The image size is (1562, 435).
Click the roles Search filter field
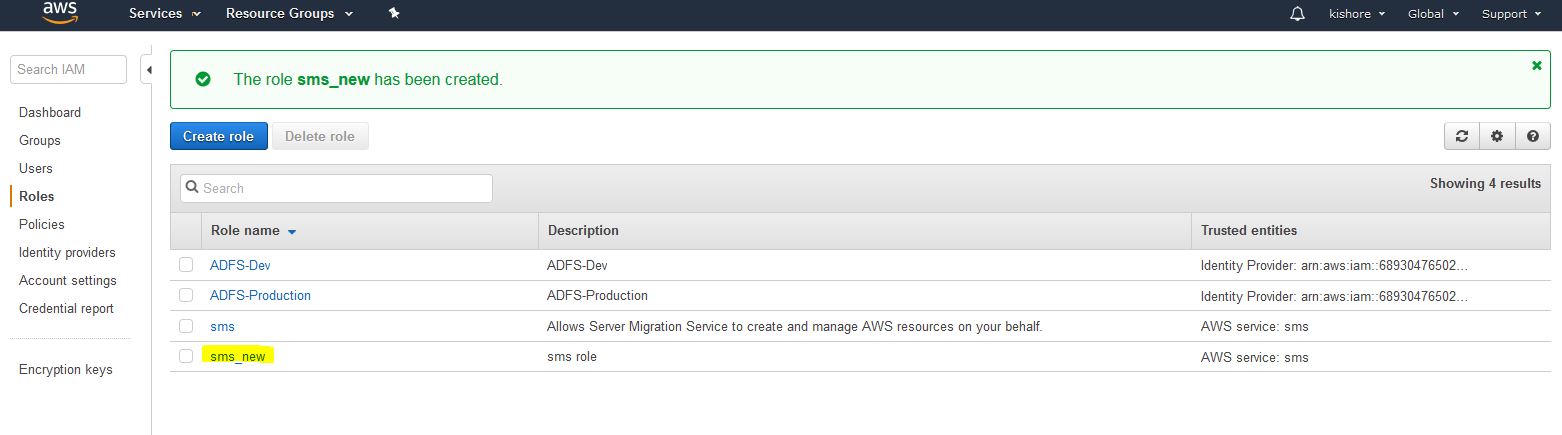337,188
